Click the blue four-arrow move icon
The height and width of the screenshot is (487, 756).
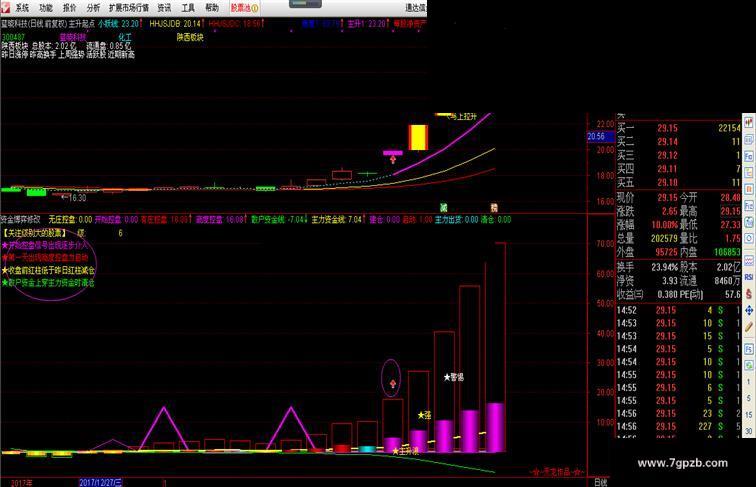(749, 311)
